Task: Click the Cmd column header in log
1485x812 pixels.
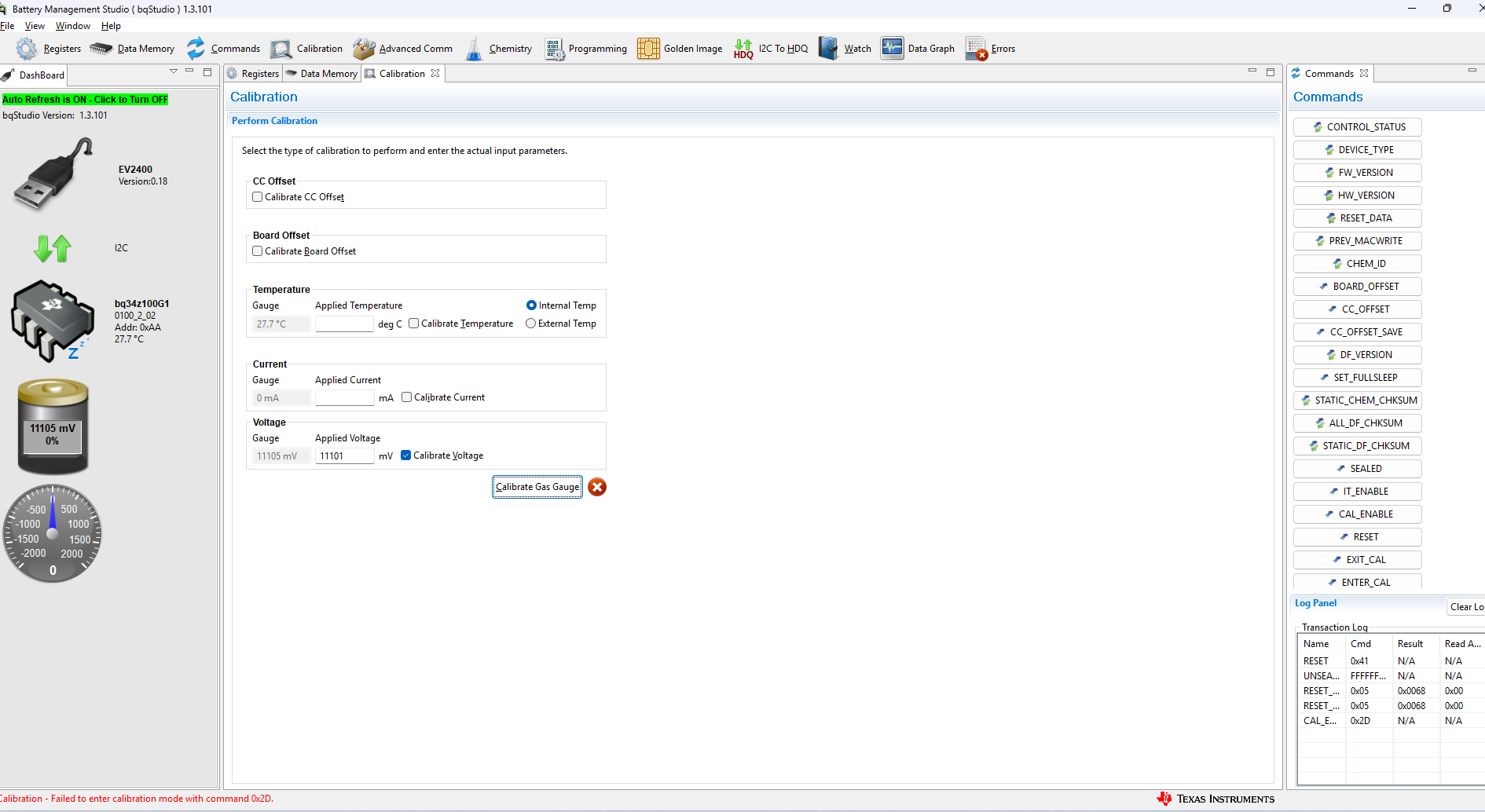Action: [x=1369, y=644]
